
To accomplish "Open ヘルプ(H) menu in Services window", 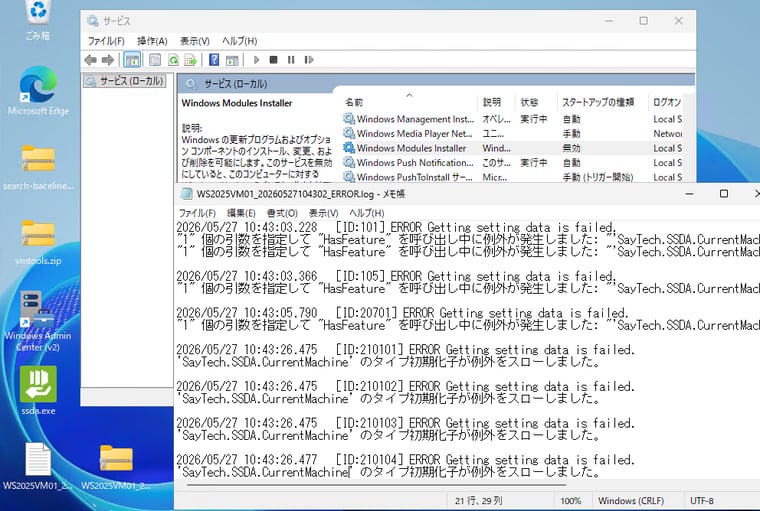I will pos(239,41).
